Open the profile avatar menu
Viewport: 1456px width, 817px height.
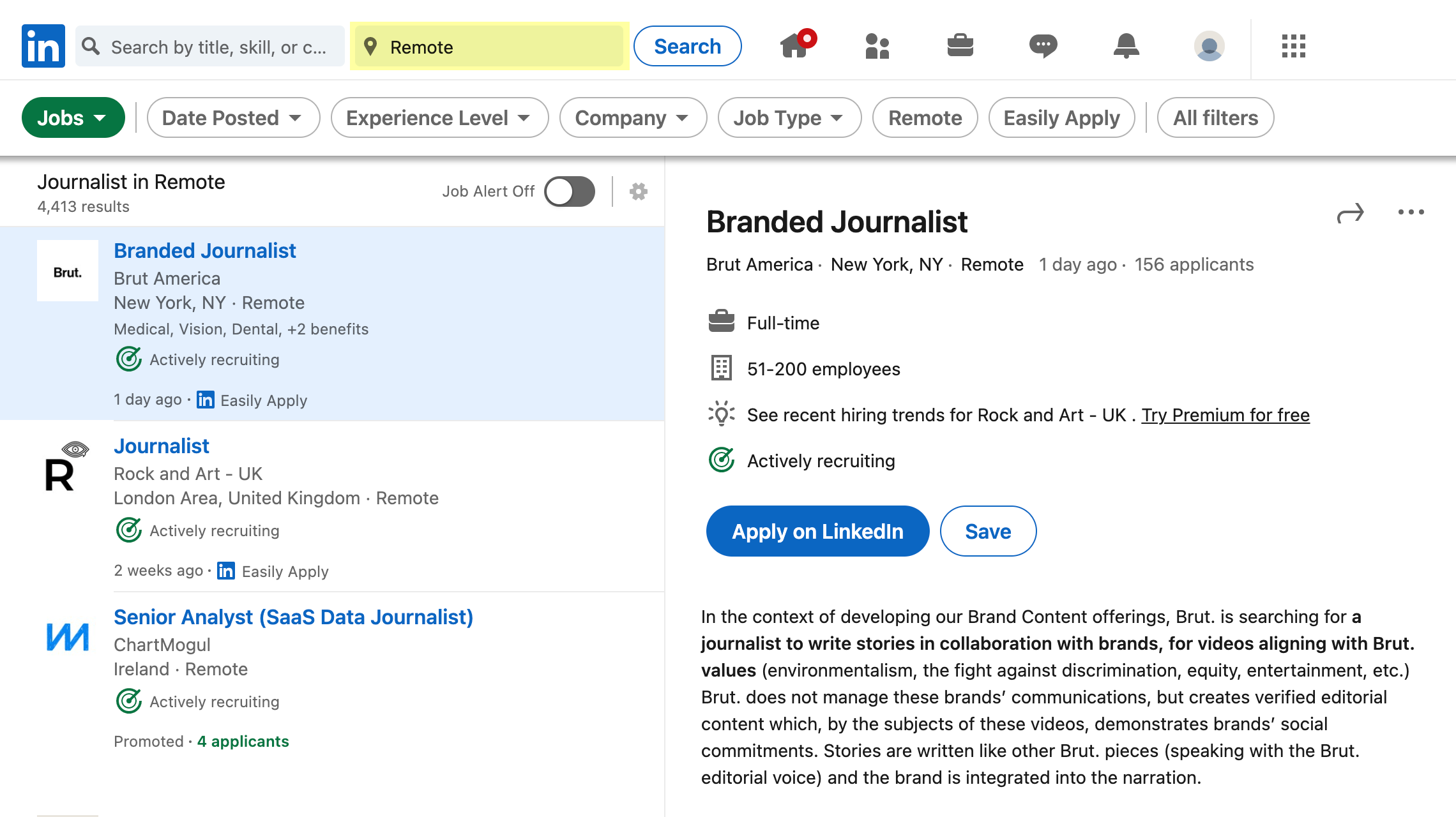point(1210,46)
